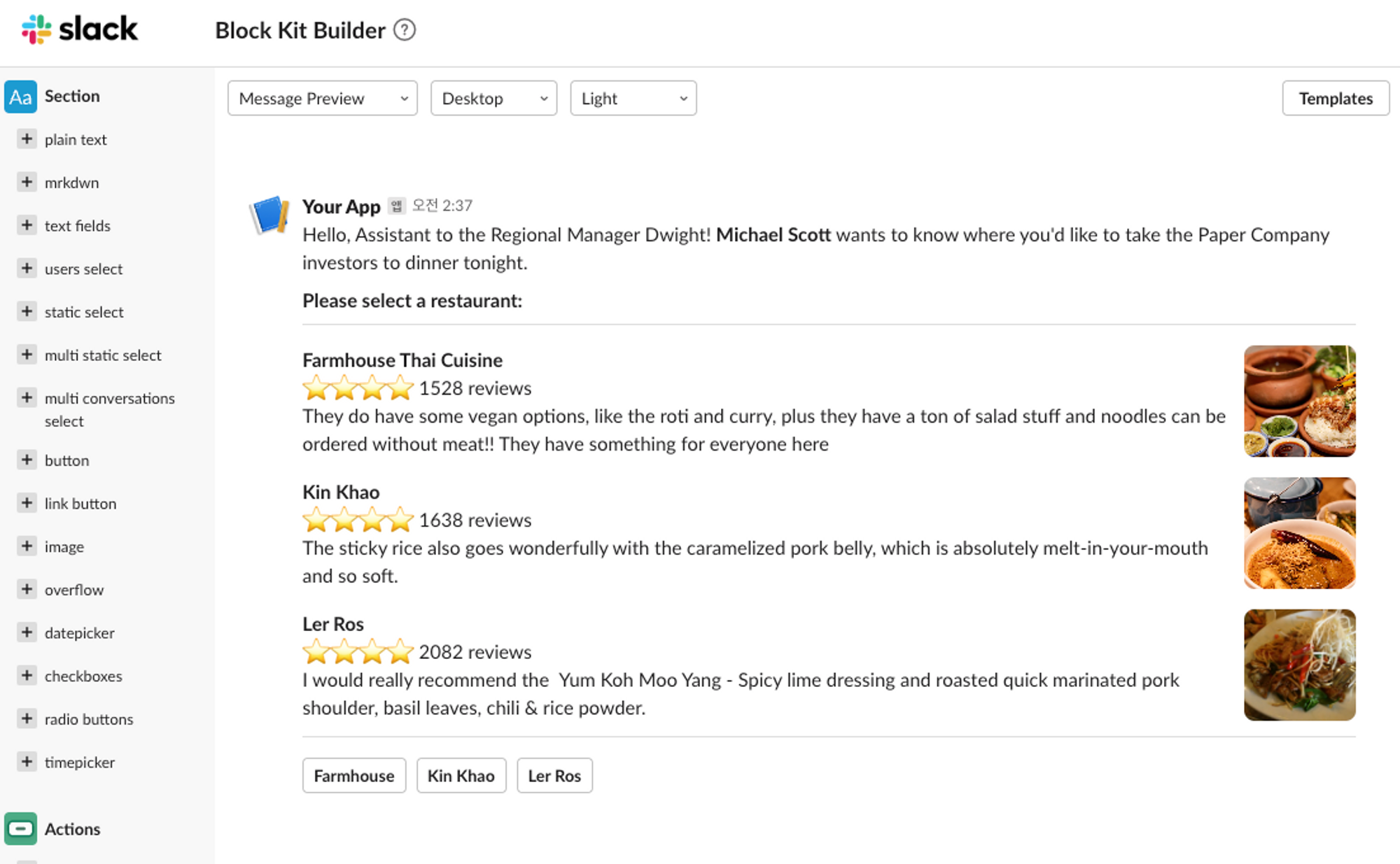
Task: Add a checkboxes block
Action: 27,675
